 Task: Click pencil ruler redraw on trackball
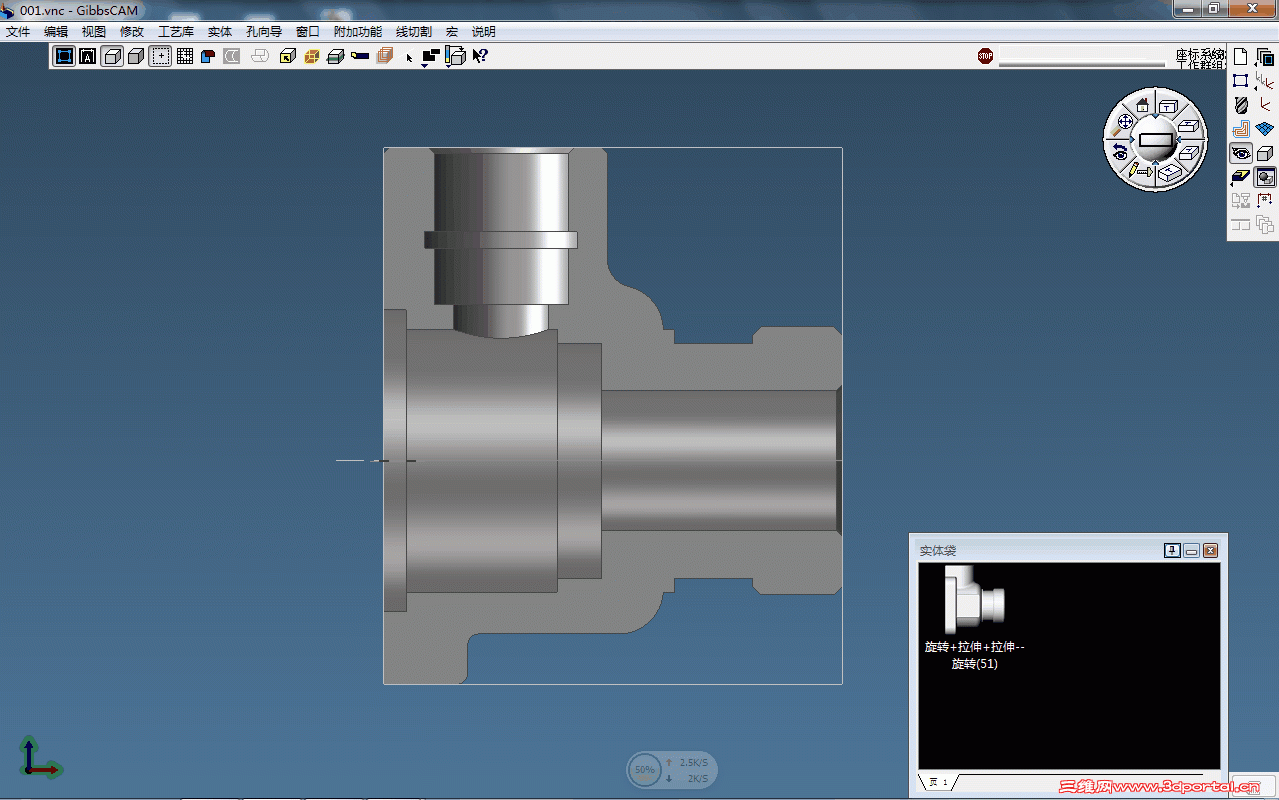pos(1139,170)
